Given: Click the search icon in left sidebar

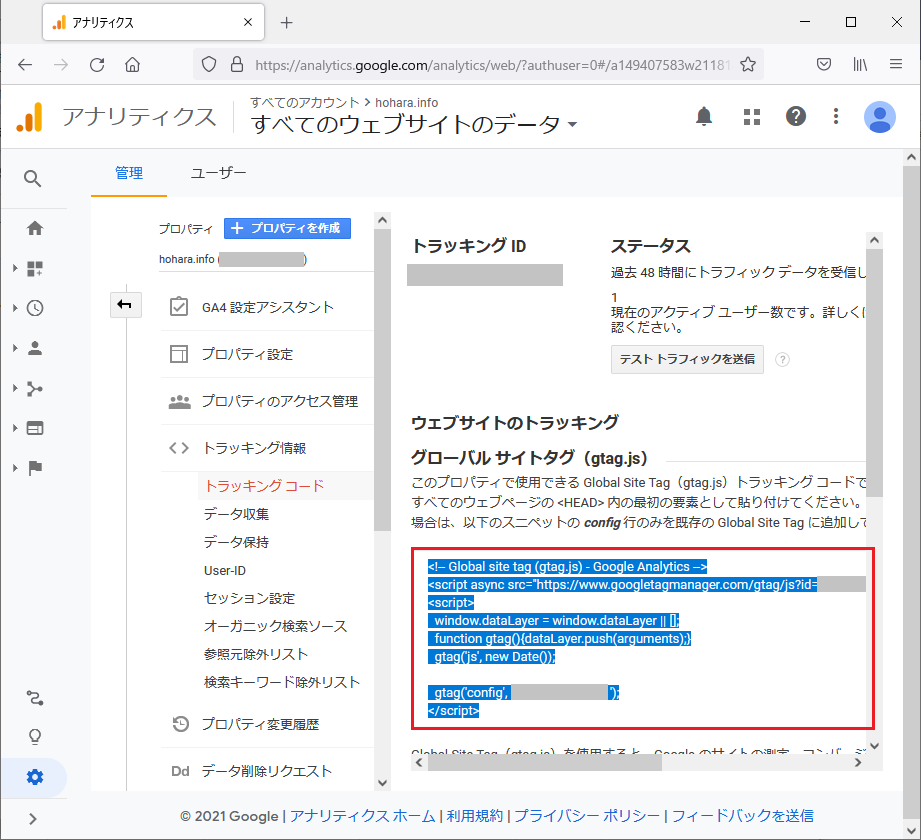Looking at the screenshot, I should (33, 179).
